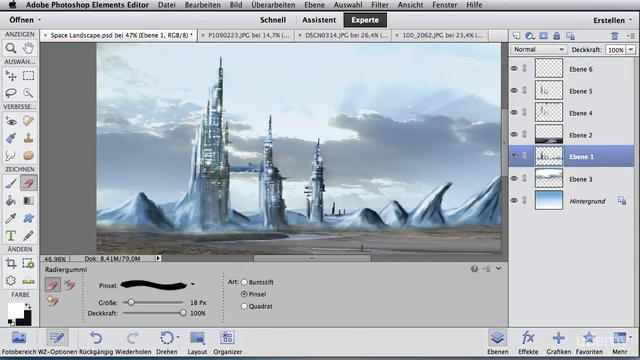Select the Quick Selection tool

(x=28, y=93)
